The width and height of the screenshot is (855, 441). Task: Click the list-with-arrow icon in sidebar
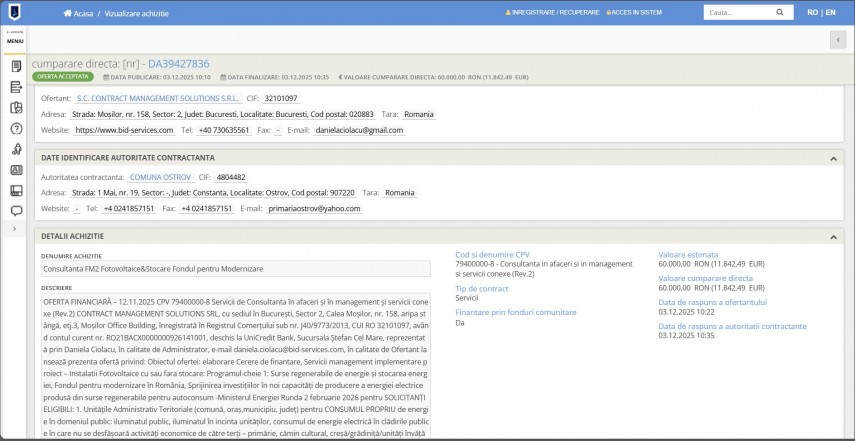16,87
